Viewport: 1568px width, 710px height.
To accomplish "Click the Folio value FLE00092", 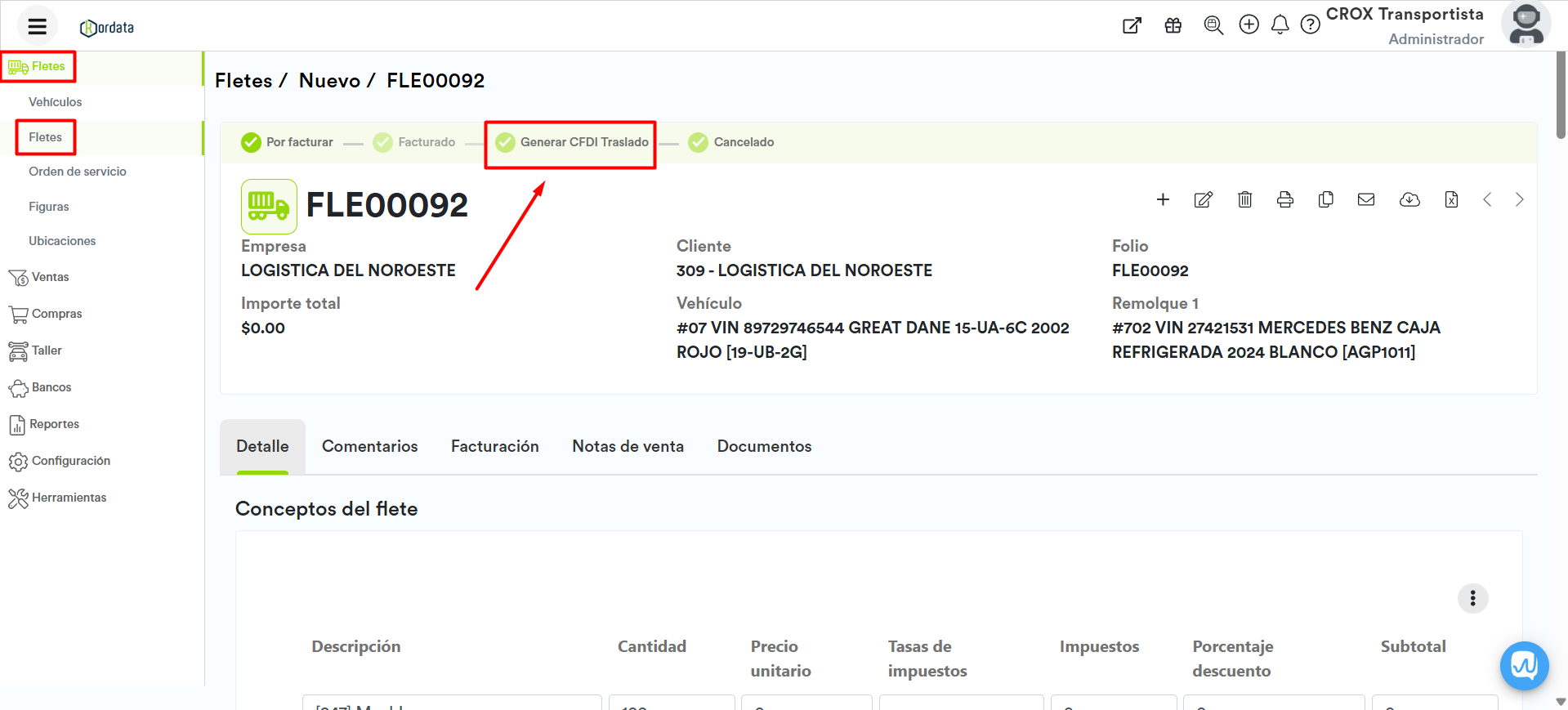I will (1150, 270).
